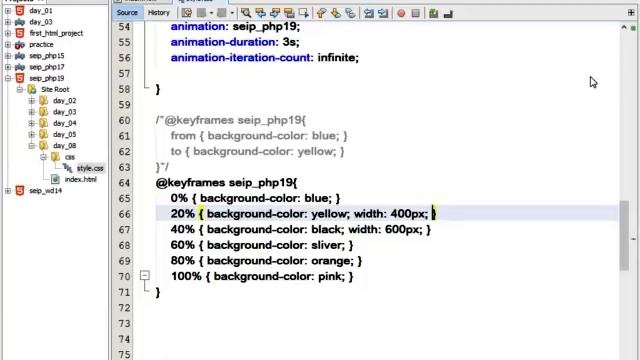Screen dimensions: 640x360
Task: Select the day_08 folder name
Action: tap(64, 146)
